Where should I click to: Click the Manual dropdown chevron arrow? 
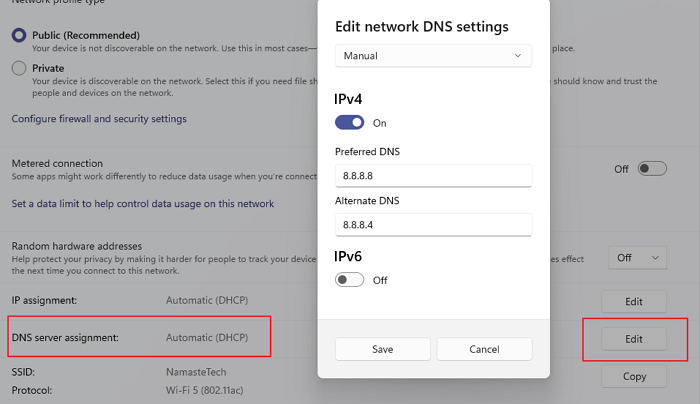pos(518,56)
